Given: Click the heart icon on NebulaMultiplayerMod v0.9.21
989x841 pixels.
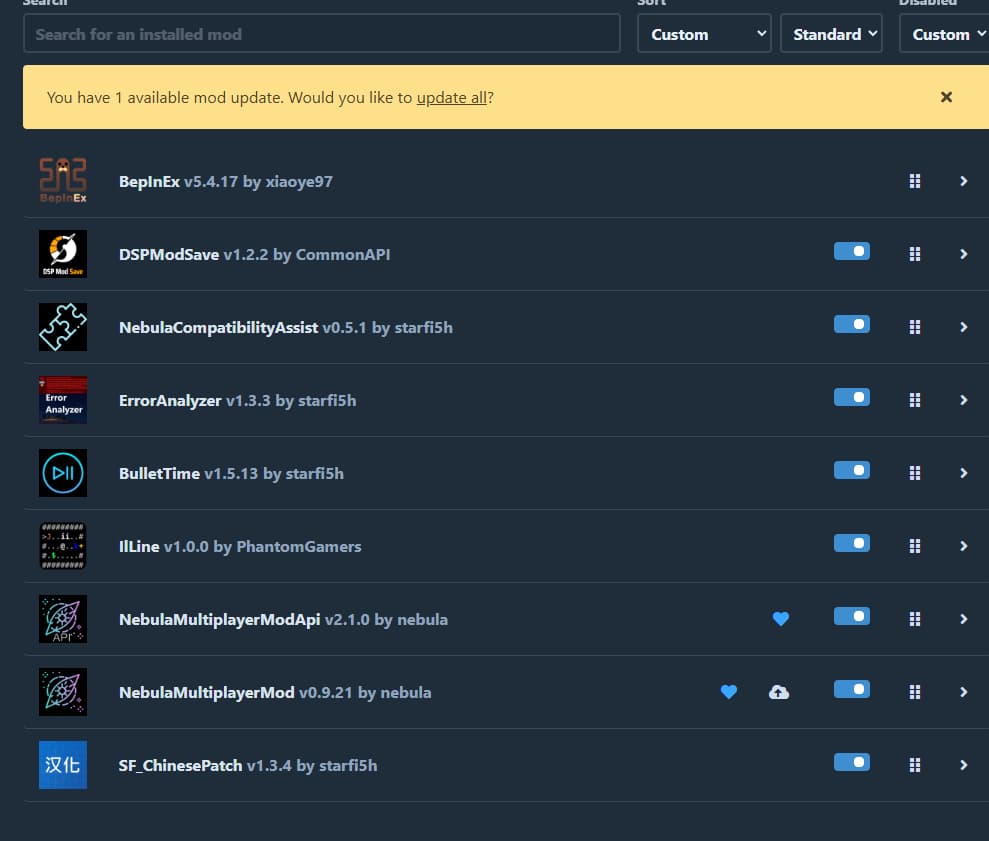Looking at the screenshot, I should [729, 692].
